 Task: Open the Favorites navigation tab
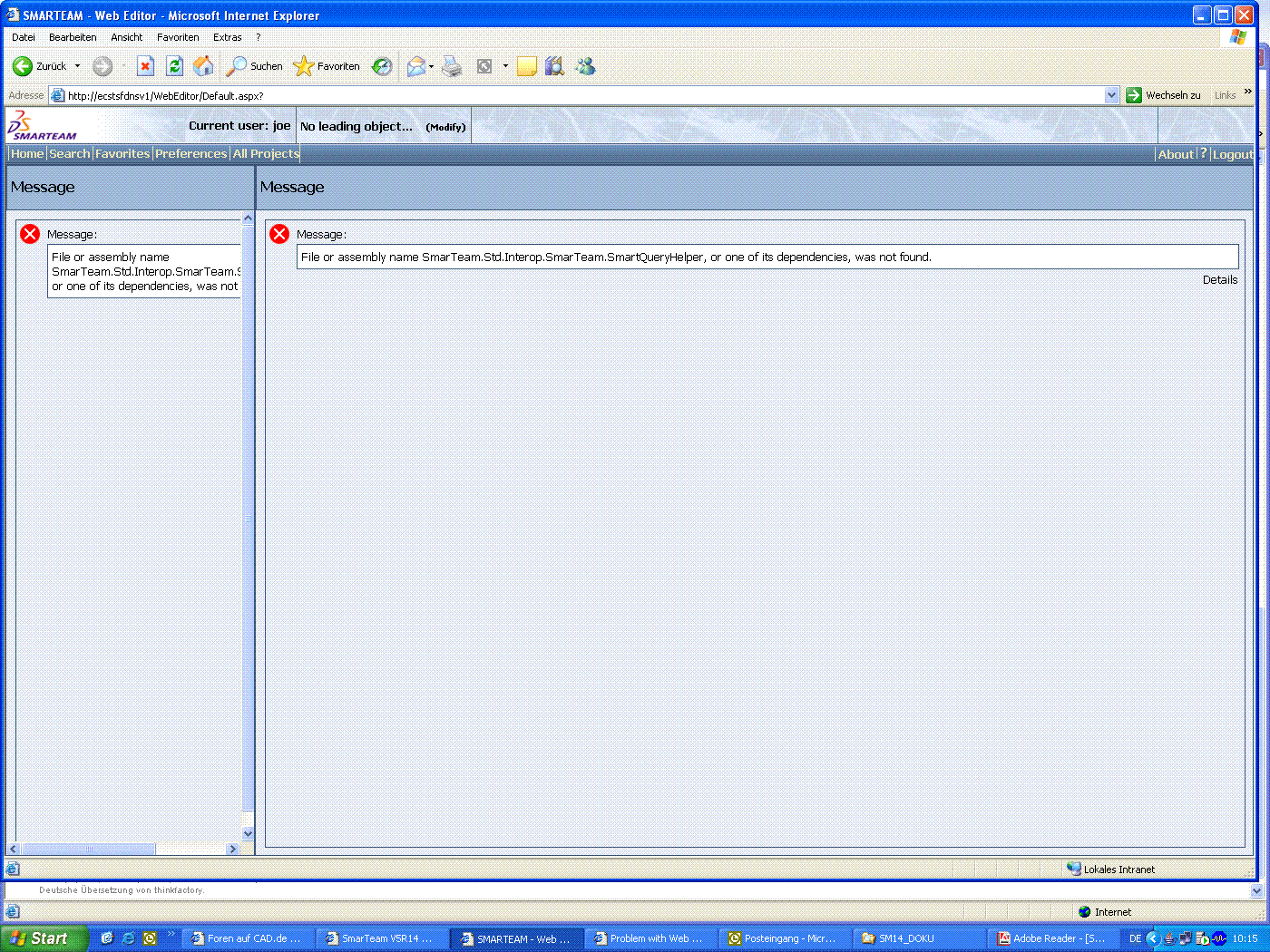[122, 154]
